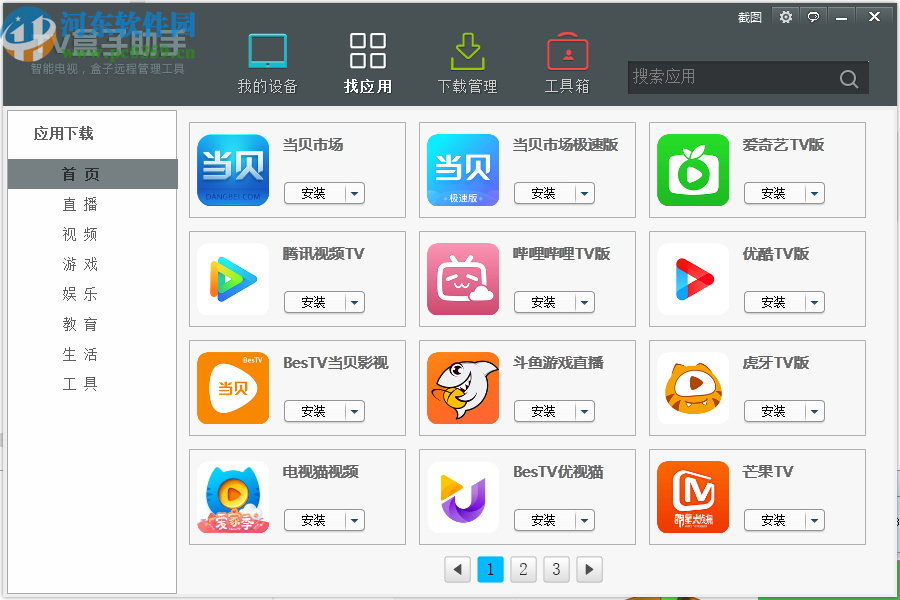Click the 爱奇艺TV版 app icon
This screenshot has width=900, height=600.
[x=693, y=170]
